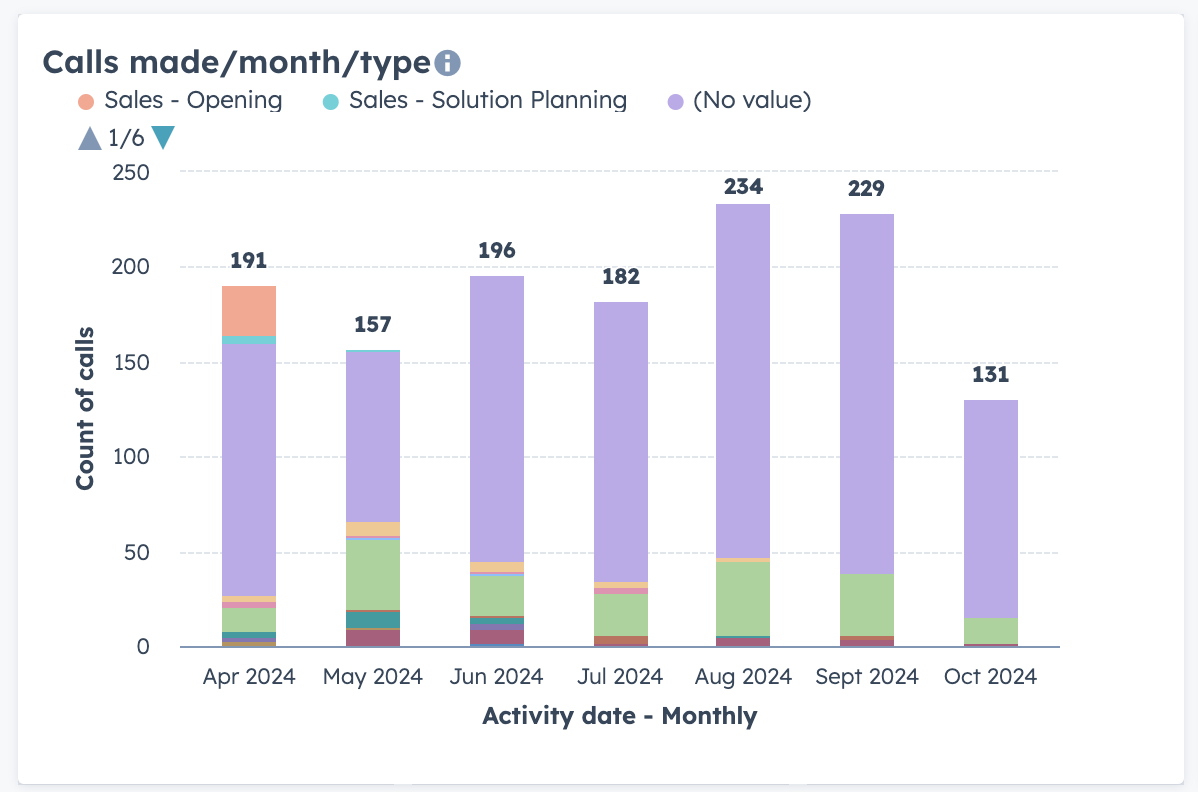The width and height of the screenshot is (1198, 792).
Task: Click the 1/6 legend page indicator
Action: pyautogui.click(x=124, y=137)
